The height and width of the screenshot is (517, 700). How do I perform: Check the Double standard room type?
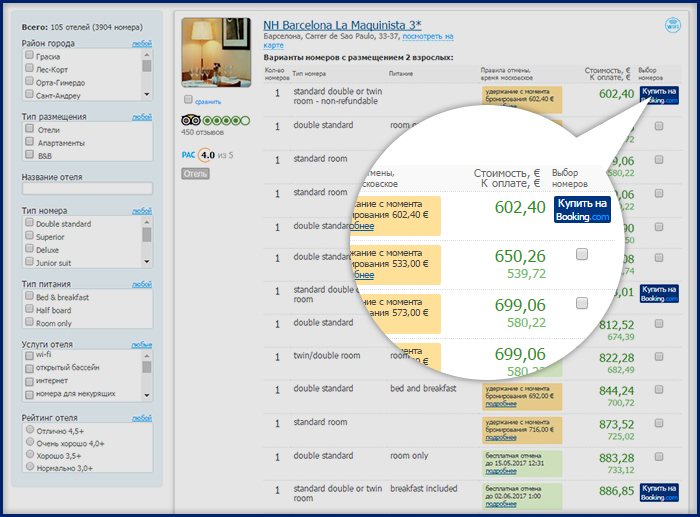pyautogui.click(x=29, y=222)
